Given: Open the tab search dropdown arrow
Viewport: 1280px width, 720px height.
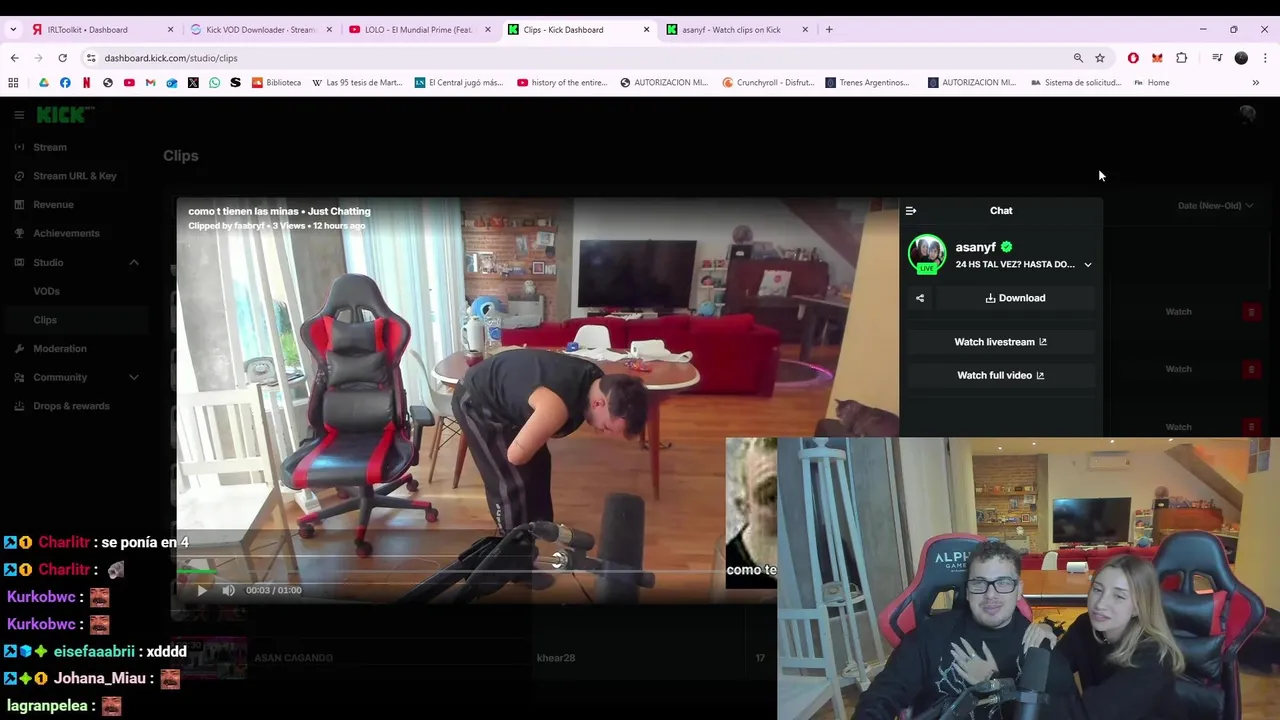Looking at the screenshot, I should [x=13, y=30].
